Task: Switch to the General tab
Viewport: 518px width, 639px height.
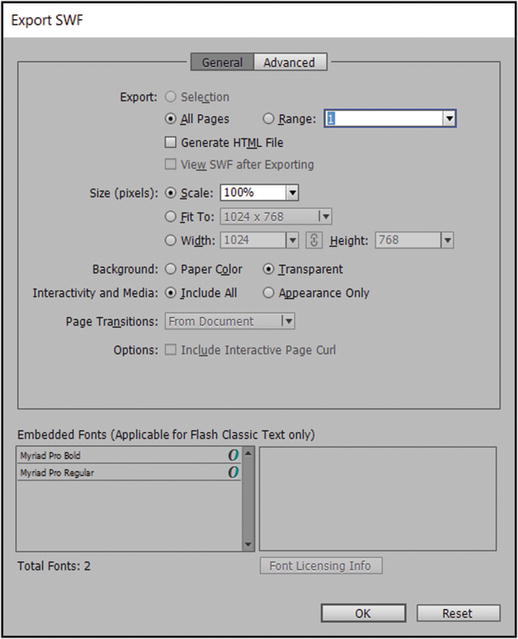Action: coord(222,62)
